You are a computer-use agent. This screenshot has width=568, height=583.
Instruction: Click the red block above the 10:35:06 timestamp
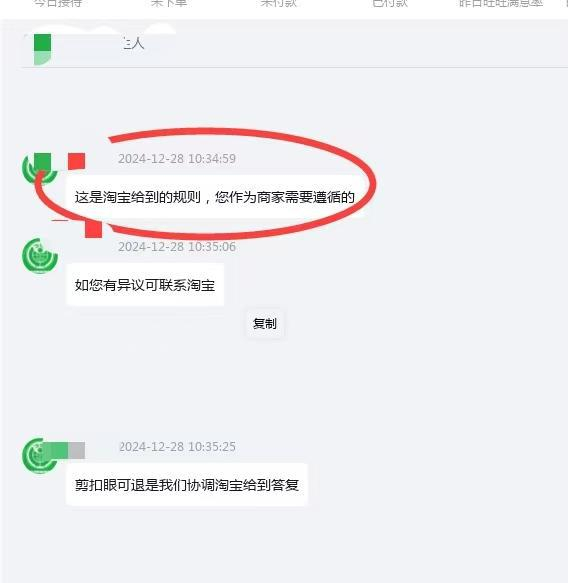93,229
